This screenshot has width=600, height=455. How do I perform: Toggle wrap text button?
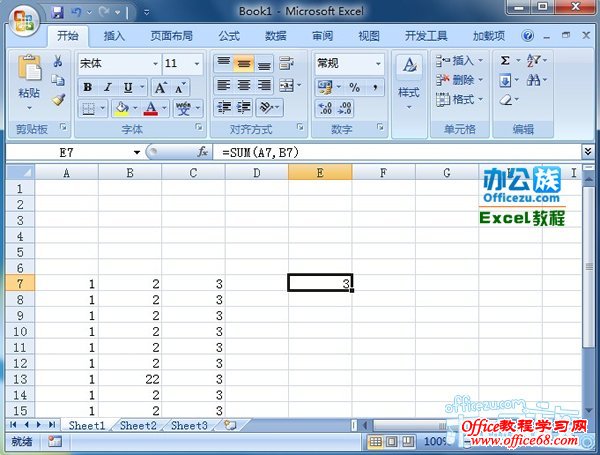coord(286,63)
